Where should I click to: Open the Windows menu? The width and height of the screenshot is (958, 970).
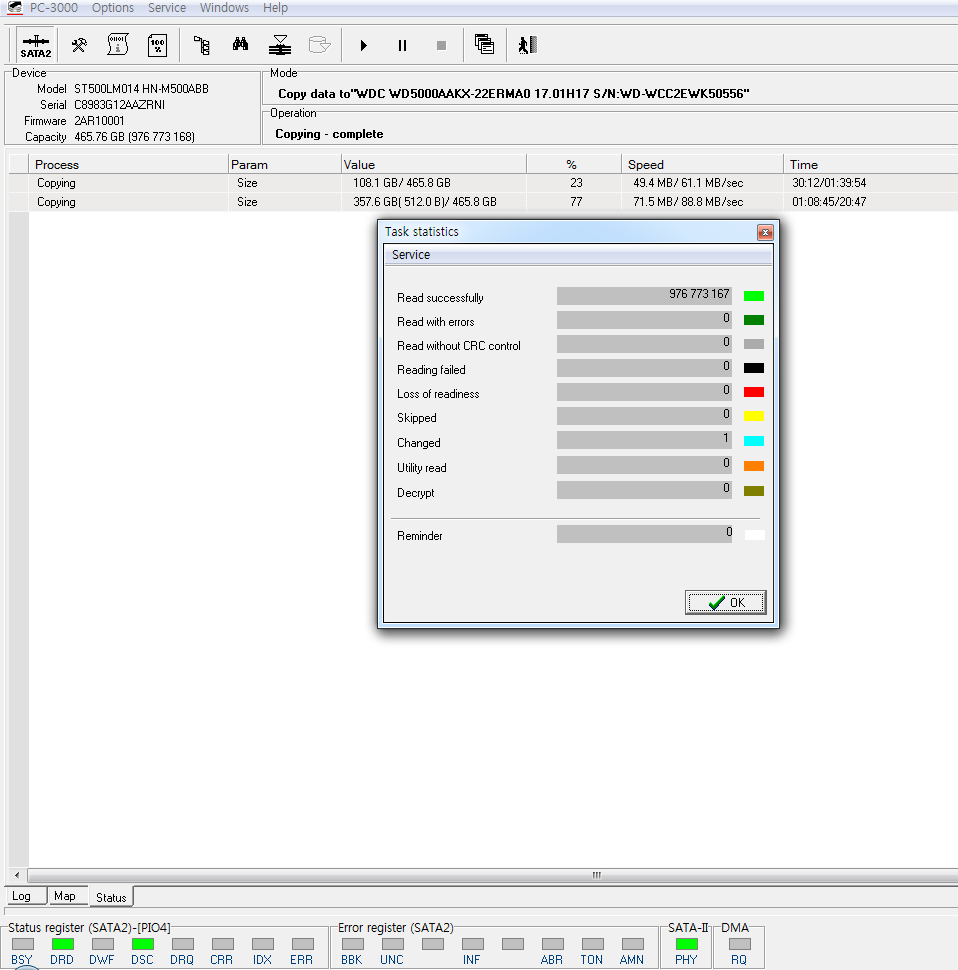(x=224, y=8)
